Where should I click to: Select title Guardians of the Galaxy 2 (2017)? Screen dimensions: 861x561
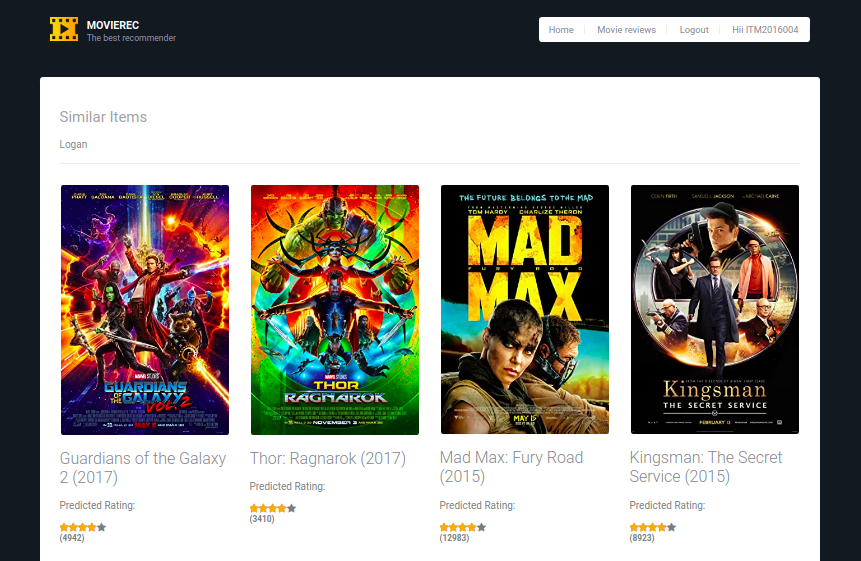pyautogui.click(x=143, y=468)
